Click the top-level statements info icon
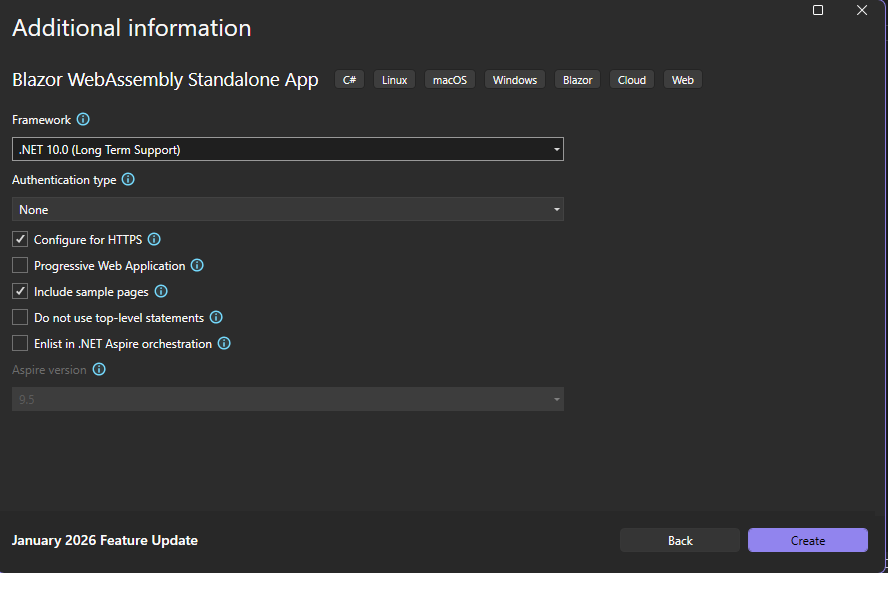This screenshot has width=888, height=598. (x=216, y=318)
